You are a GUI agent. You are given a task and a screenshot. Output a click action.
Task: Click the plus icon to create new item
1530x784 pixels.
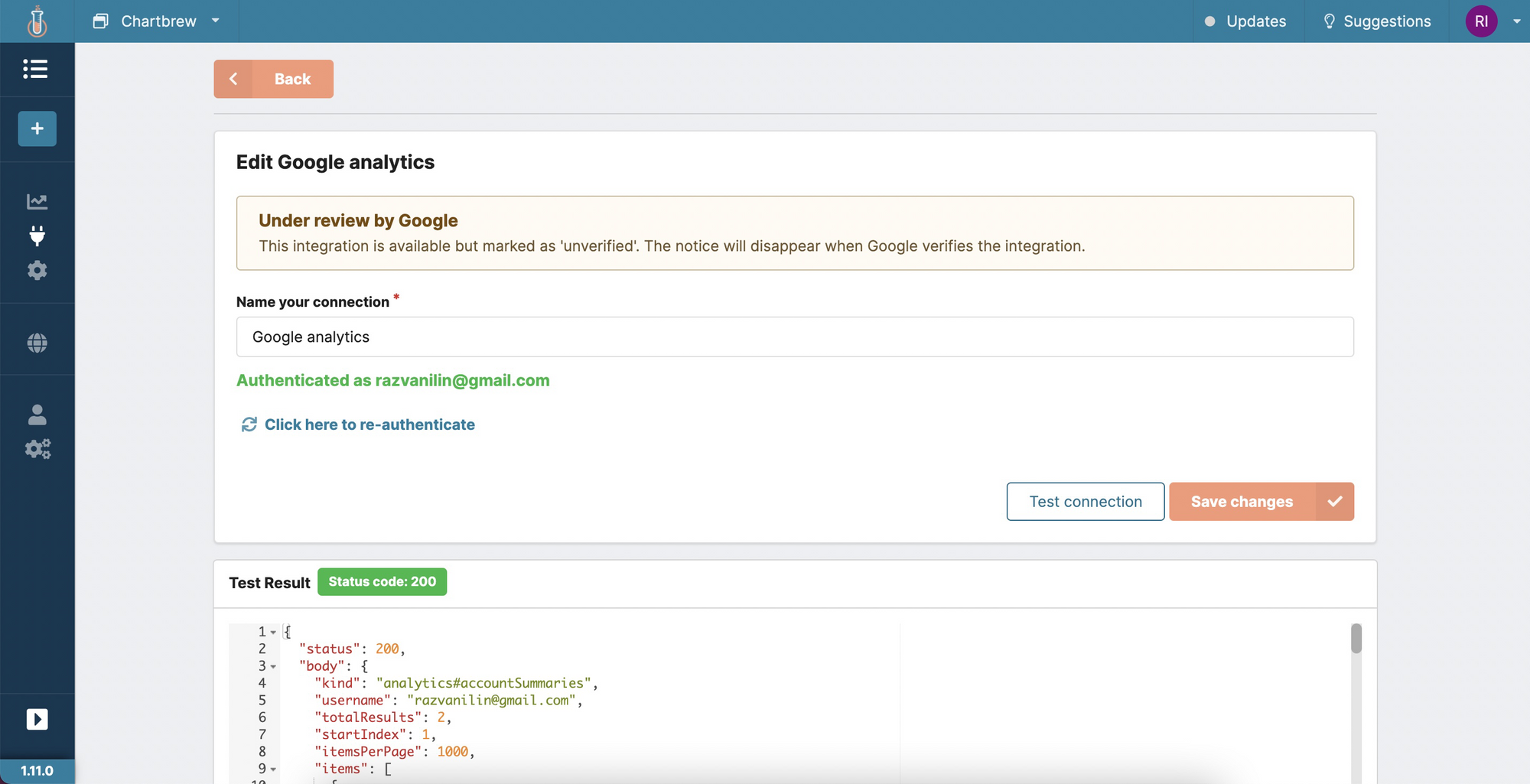point(36,128)
